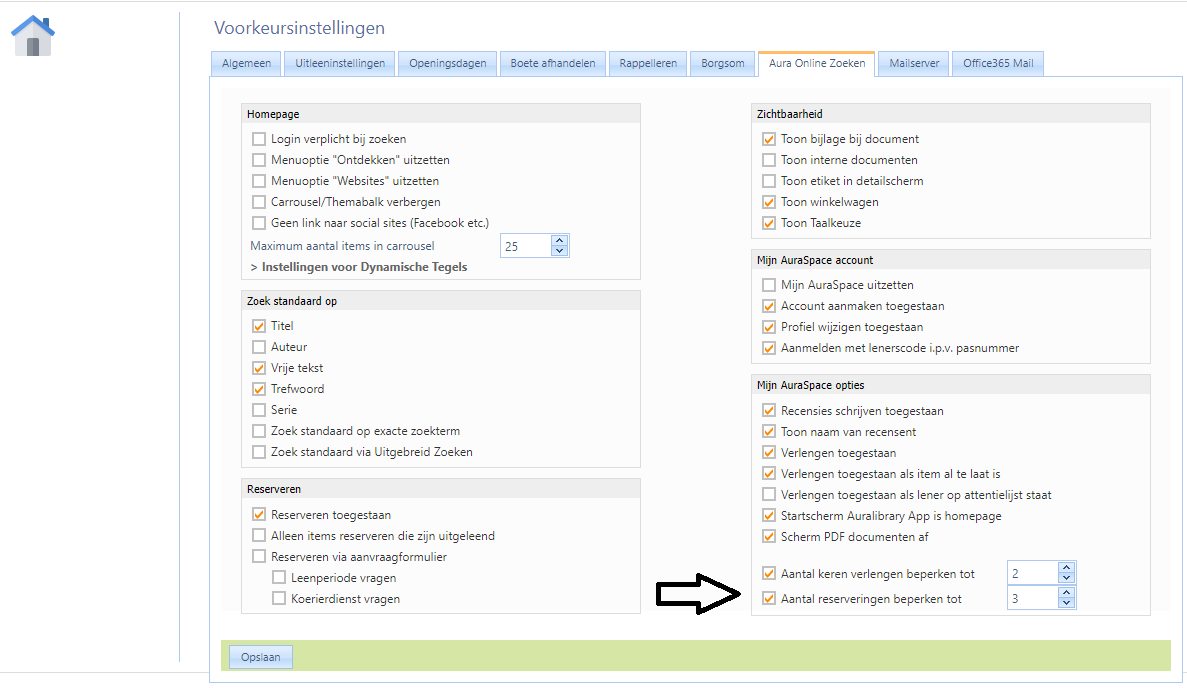Screen dimensions: 1187x688
Task: Increase renewal limit with up arrow
Action: point(1066,568)
